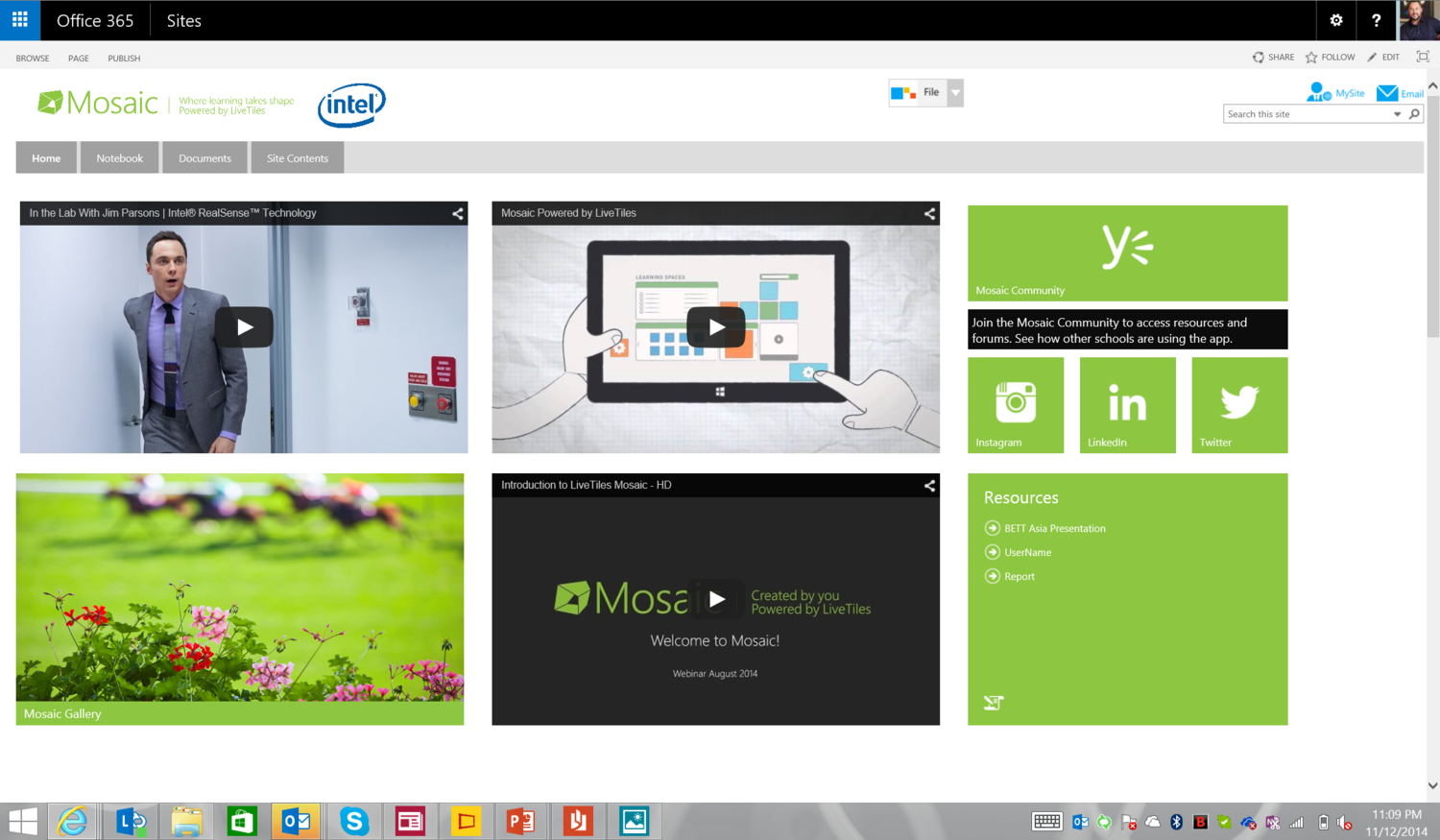The width and height of the screenshot is (1440, 840).
Task: Open the LinkedIn tile
Action: point(1127,404)
